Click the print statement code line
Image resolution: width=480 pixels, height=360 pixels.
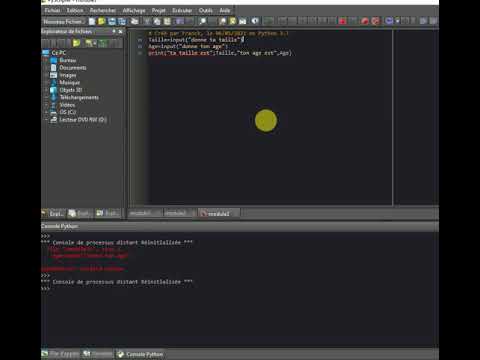220,53
